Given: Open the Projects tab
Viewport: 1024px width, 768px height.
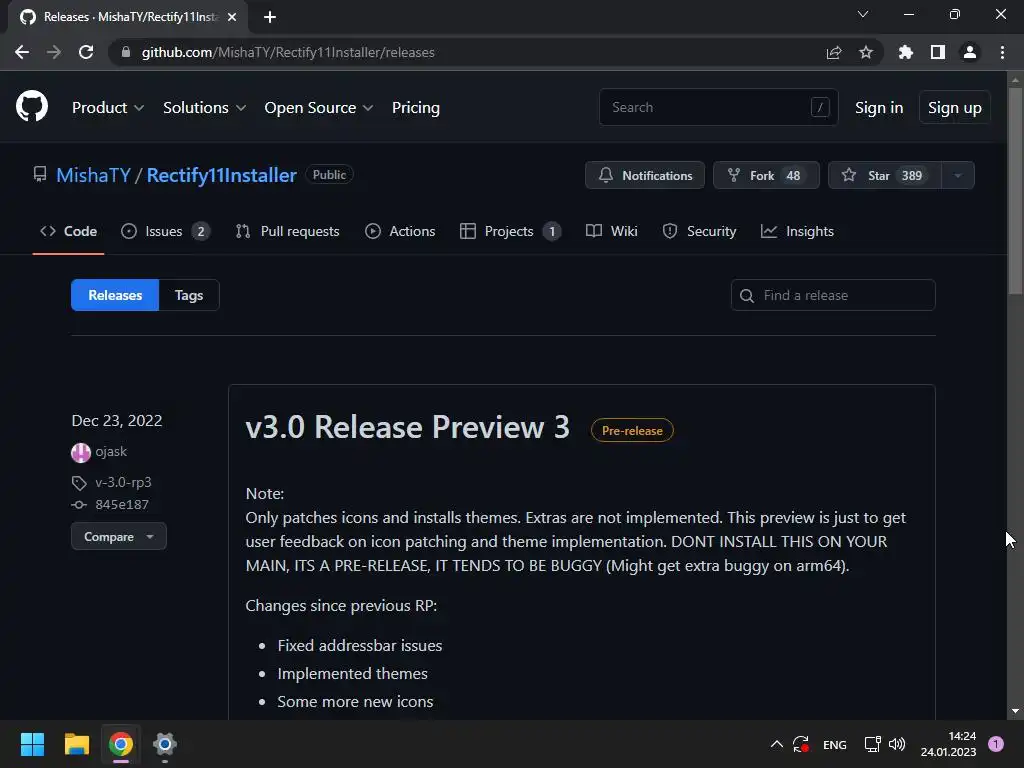Looking at the screenshot, I should [x=511, y=231].
